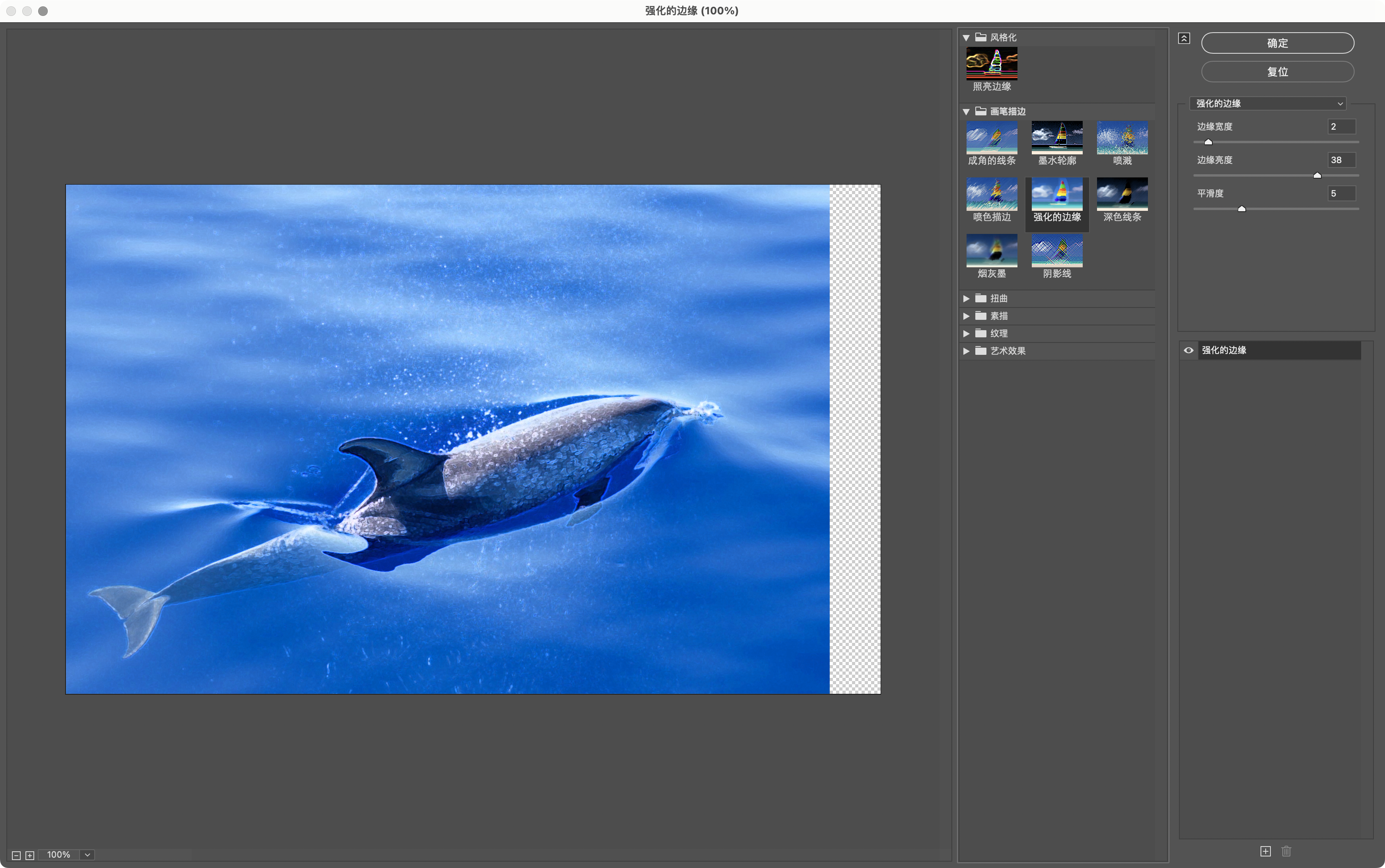Image resolution: width=1385 pixels, height=868 pixels.
Task: Click the 边缘宽度 value field
Action: [1341, 126]
